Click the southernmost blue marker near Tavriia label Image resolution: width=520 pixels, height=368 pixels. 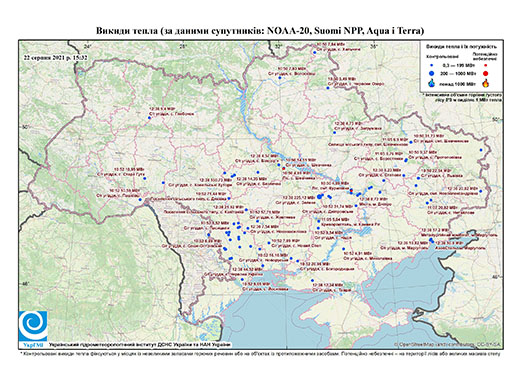[x=312, y=280]
